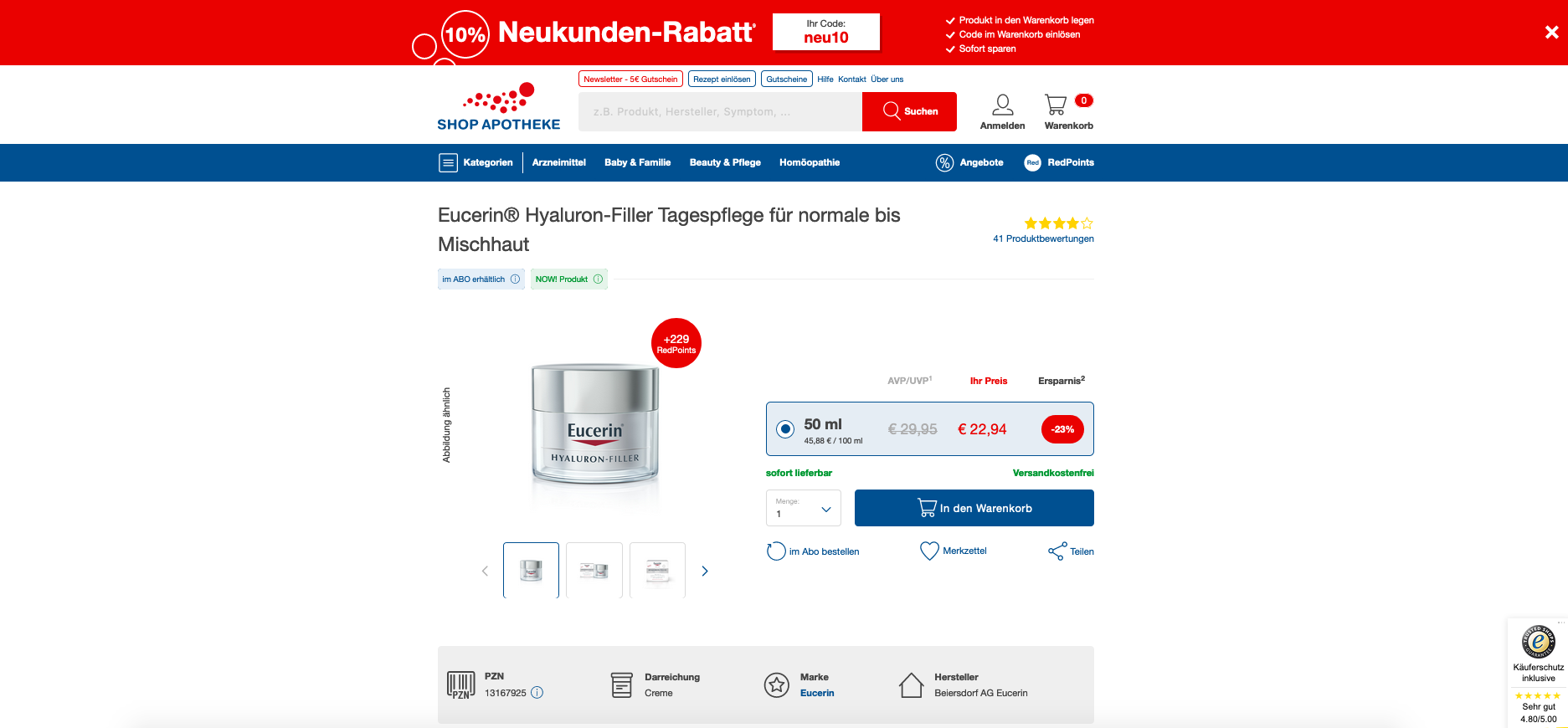The height and width of the screenshot is (728, 1568).
Task: Click the product search input field
Action: click(x=720, y=112)
